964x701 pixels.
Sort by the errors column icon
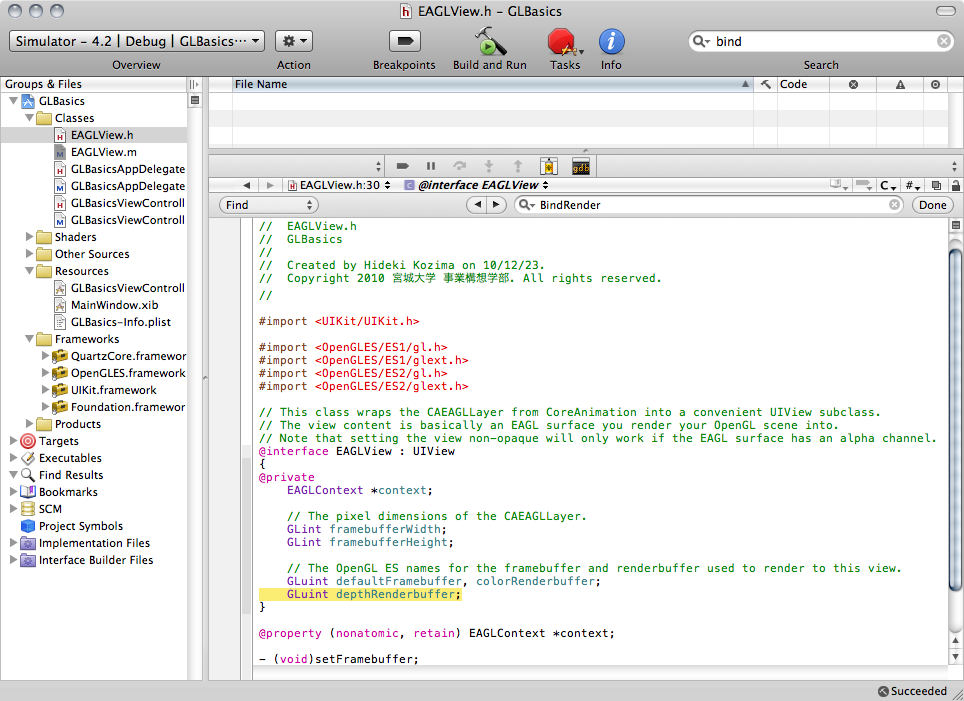(x=853, y=84)
